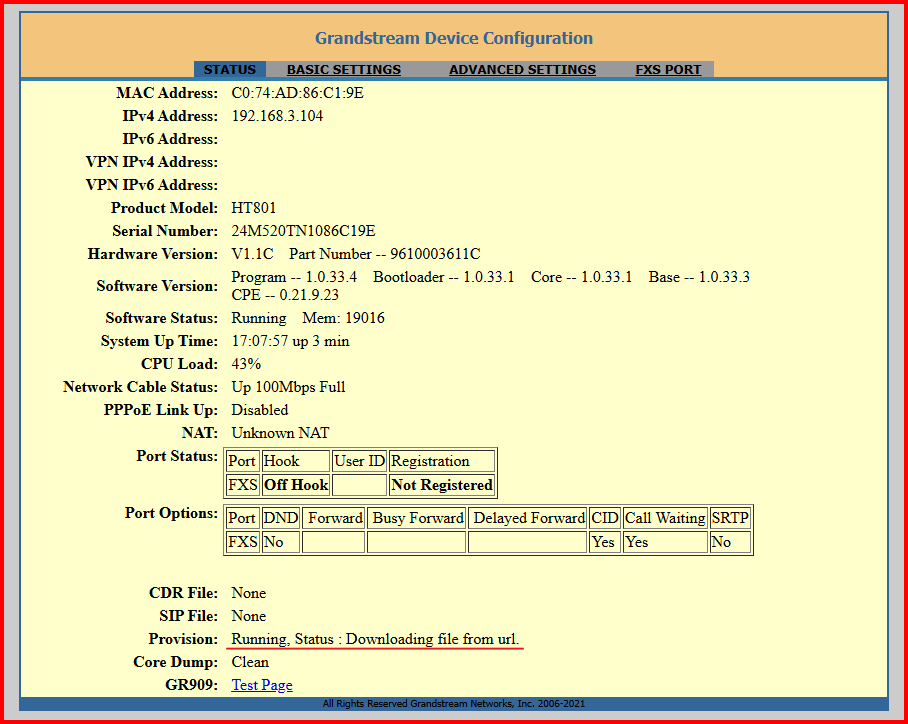Open the GR909 Test Page link

click(x=262, y=685)
